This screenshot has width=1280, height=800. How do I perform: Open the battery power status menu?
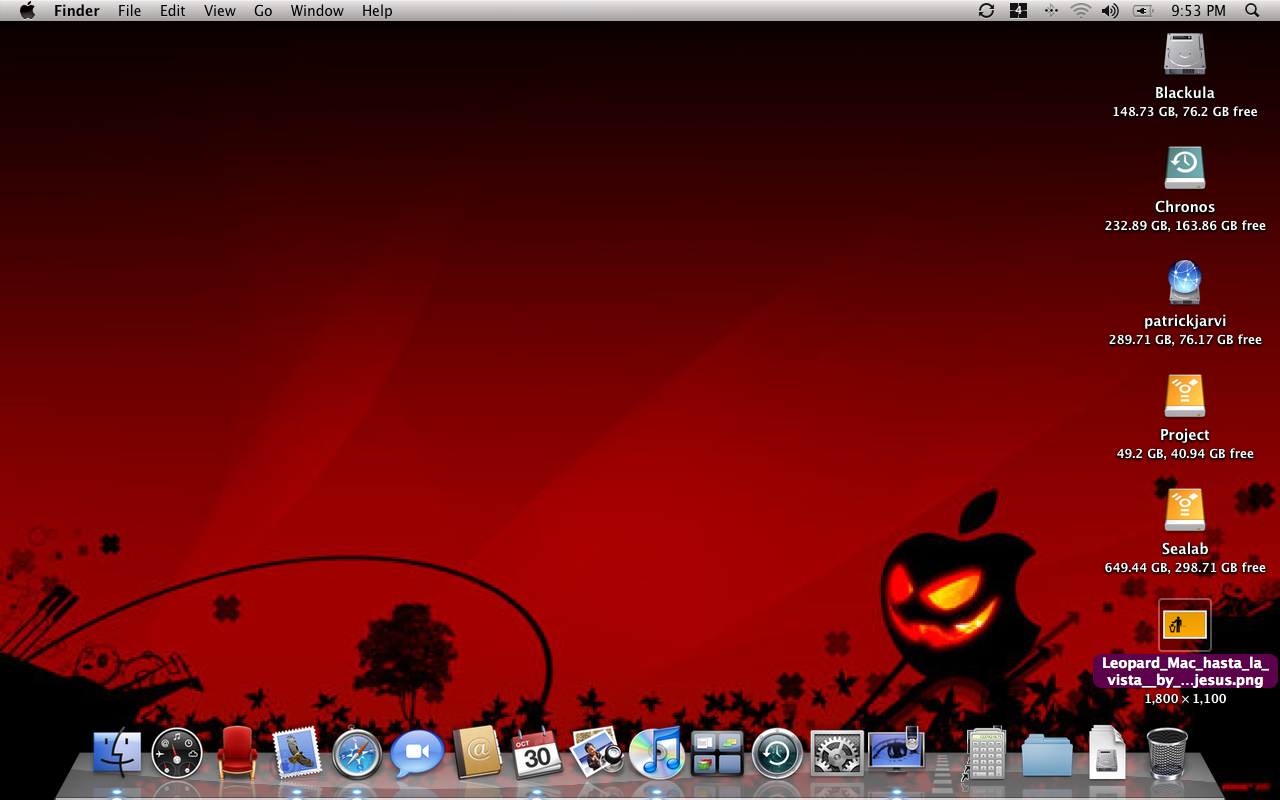1143,10
